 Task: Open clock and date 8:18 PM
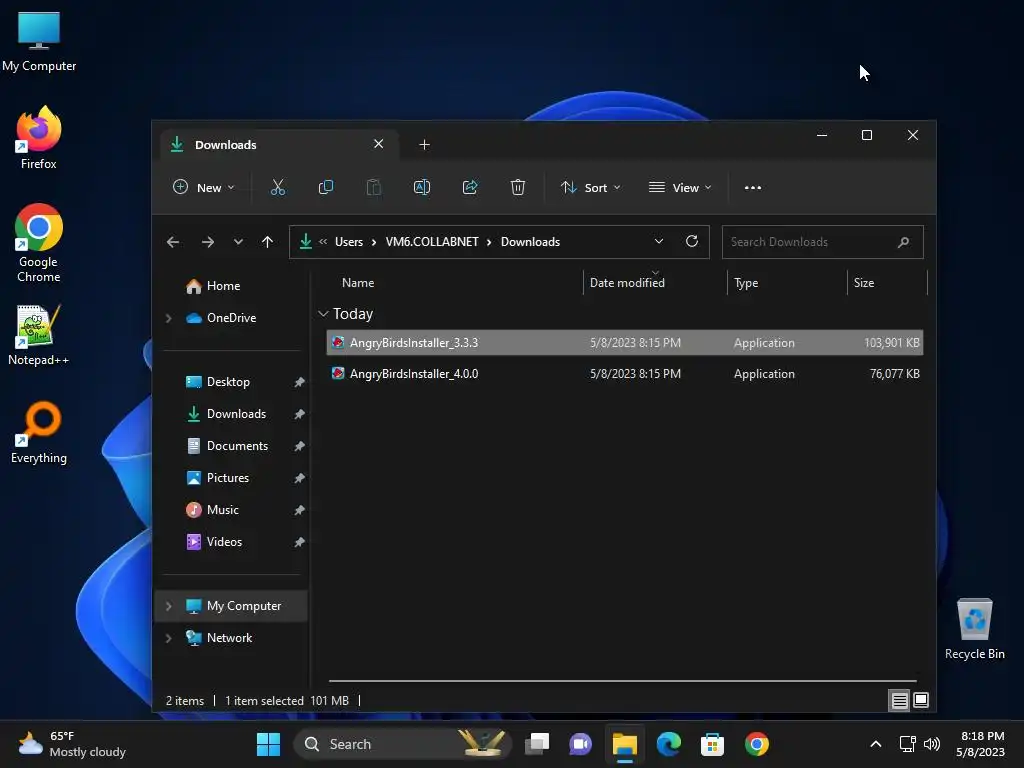click(980, 744)
